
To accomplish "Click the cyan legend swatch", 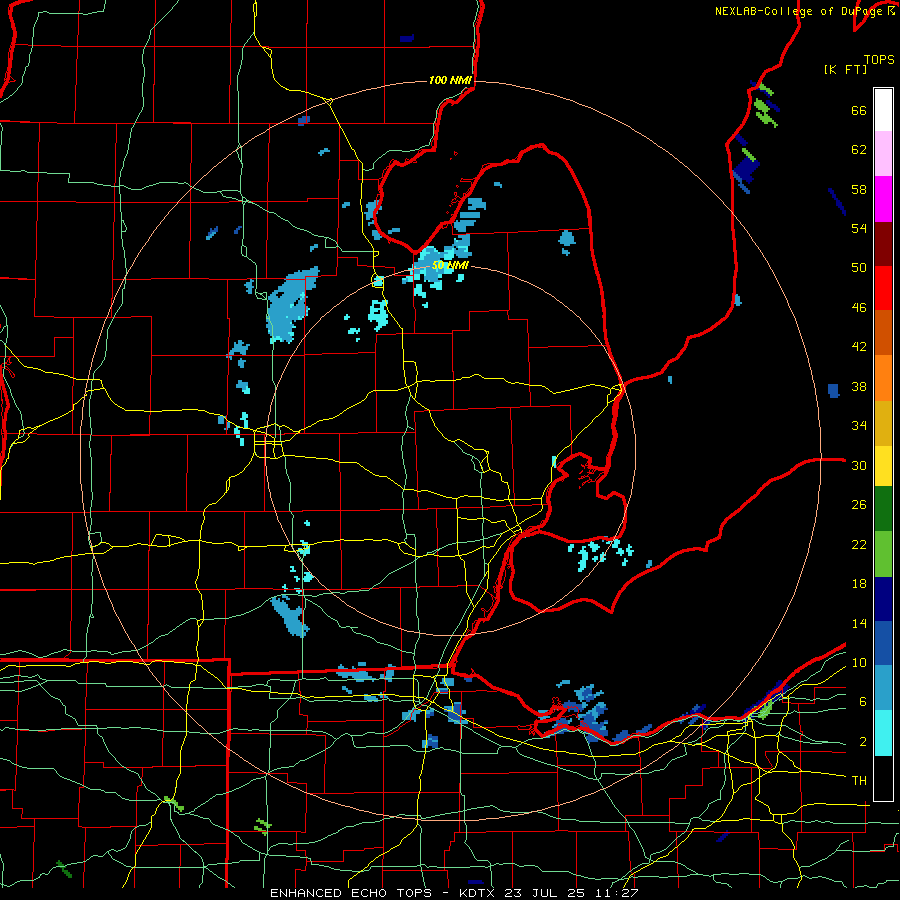I will click(883, 733).
